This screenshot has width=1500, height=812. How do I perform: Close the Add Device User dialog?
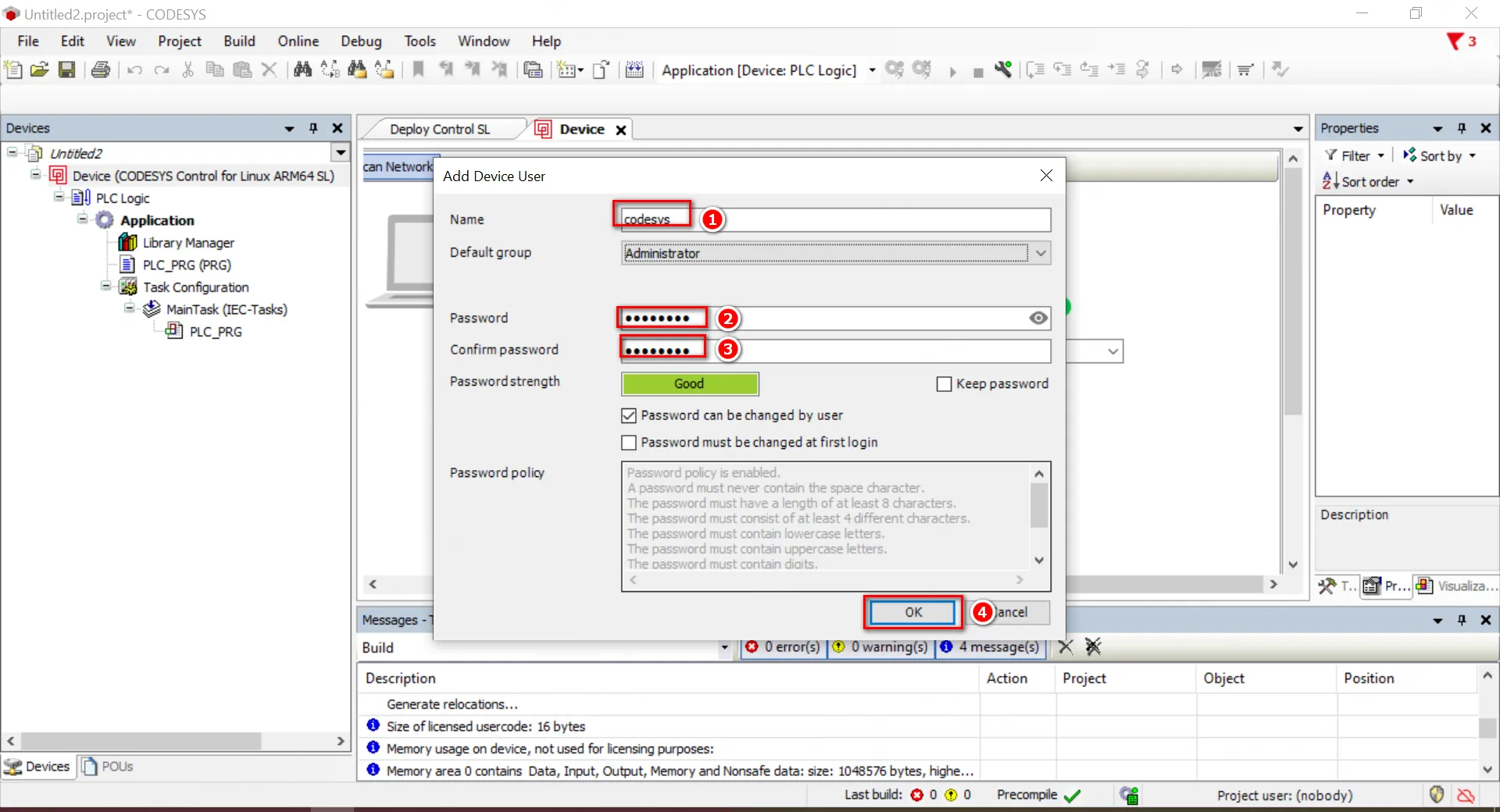click(x=1046, y=176)
